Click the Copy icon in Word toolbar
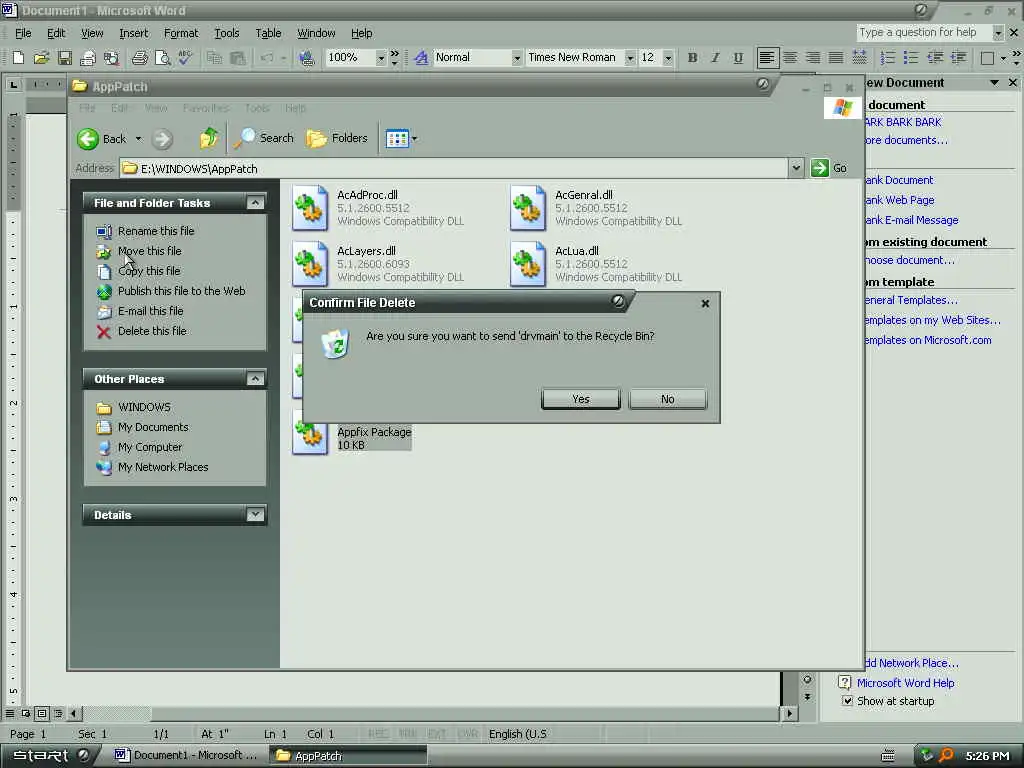Viewport: 1024px width, 768px height. click(214, 58)
